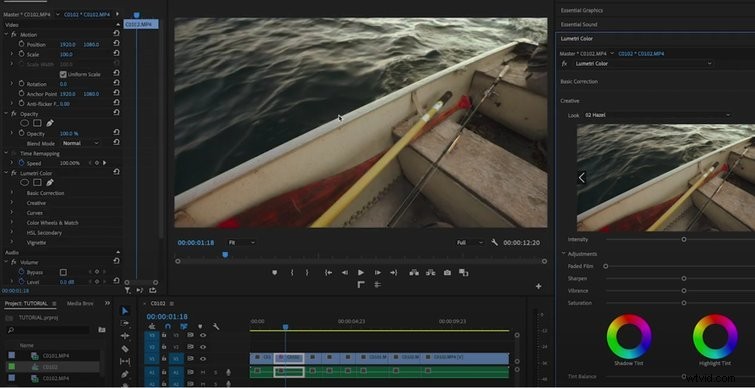Viewport: 755px width, 388px height.
Task: Click the Lift button
Action: (x=414, y=272)
